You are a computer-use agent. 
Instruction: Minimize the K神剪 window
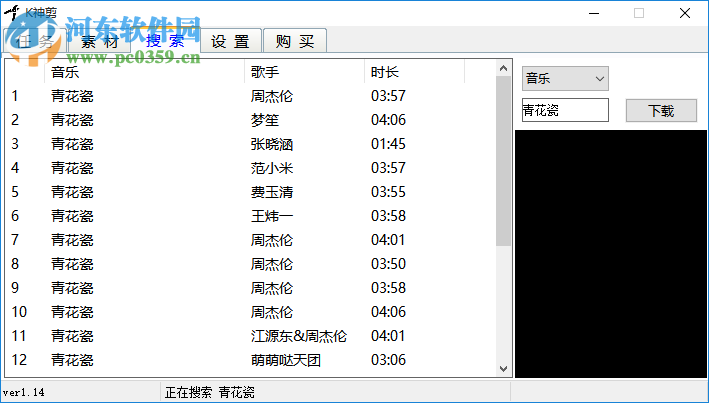click(594, 13)
